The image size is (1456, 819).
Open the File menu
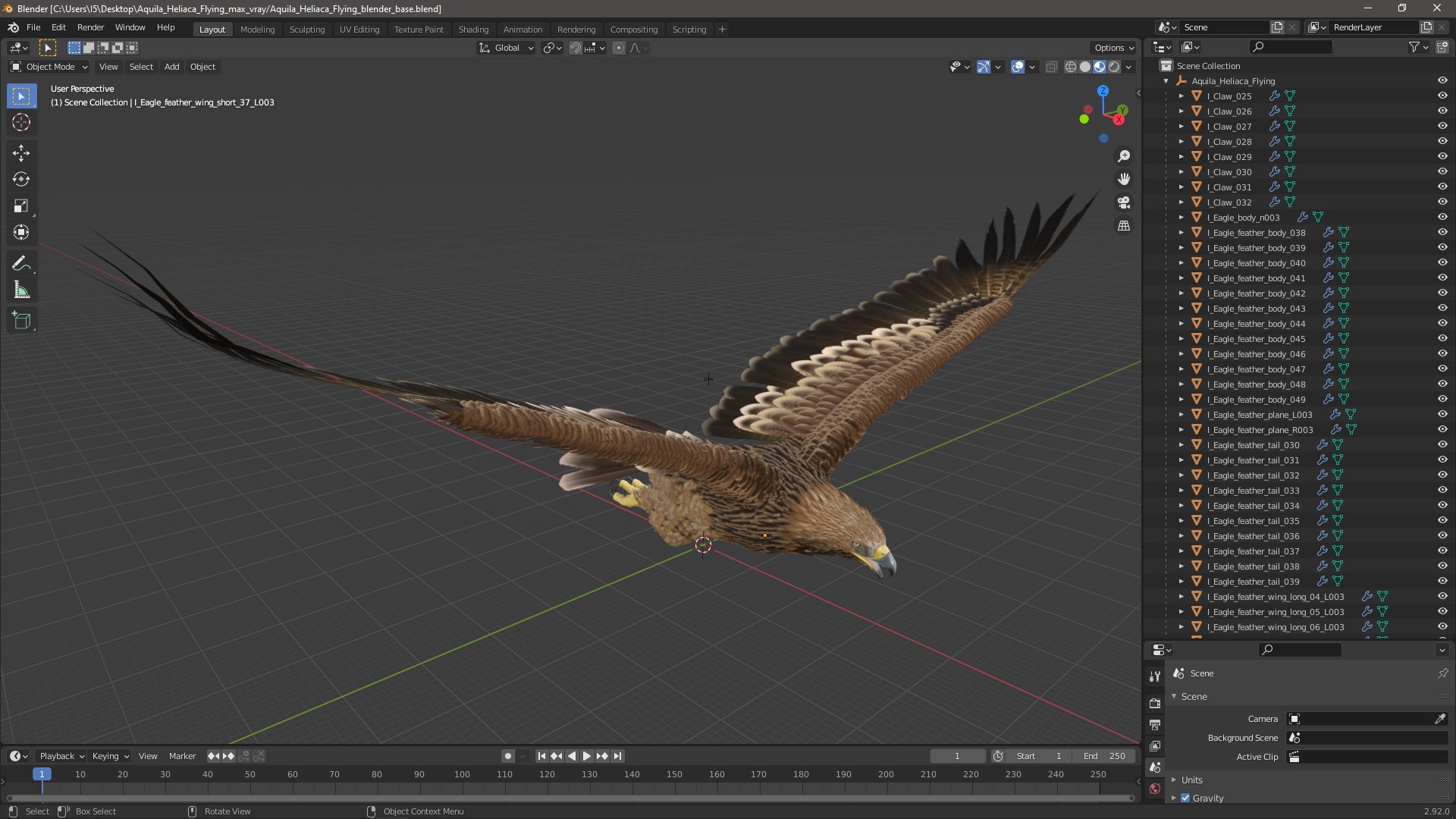pyautogui.click(x=33, y=27)
